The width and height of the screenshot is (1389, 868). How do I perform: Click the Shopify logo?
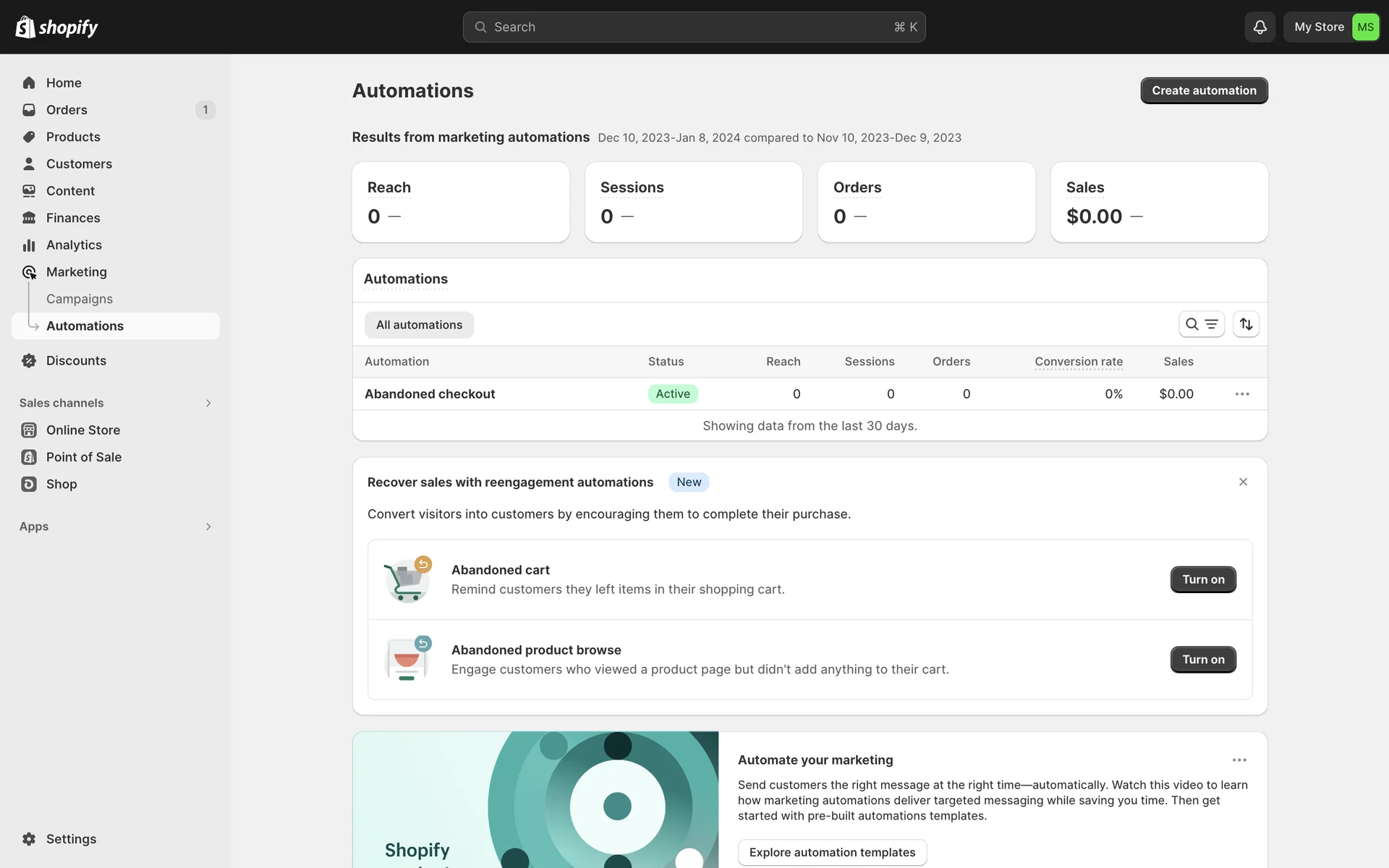click(56, 27)
